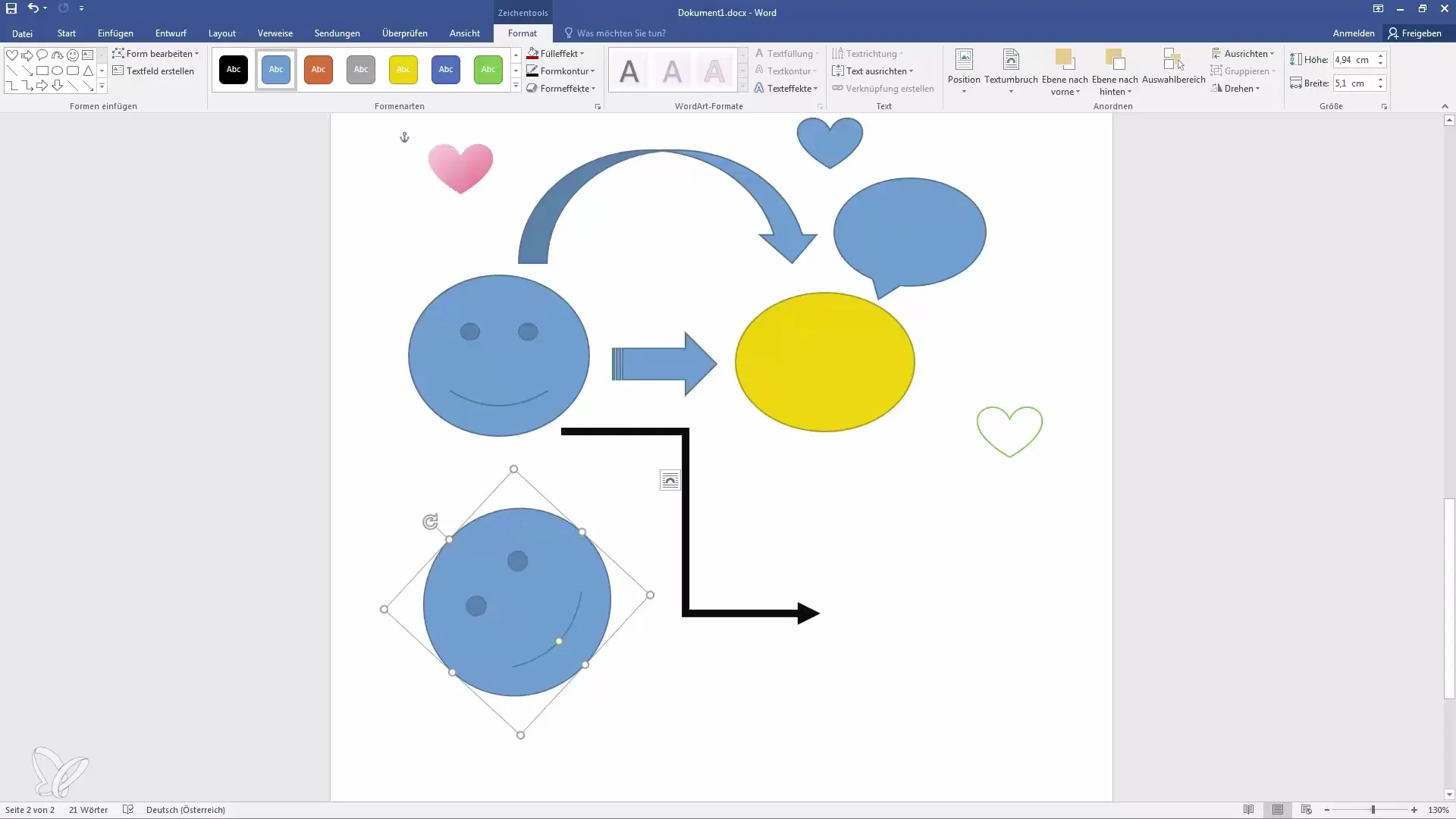
Task: Open Formeffekte dropdown
Action: click(561, 88)
